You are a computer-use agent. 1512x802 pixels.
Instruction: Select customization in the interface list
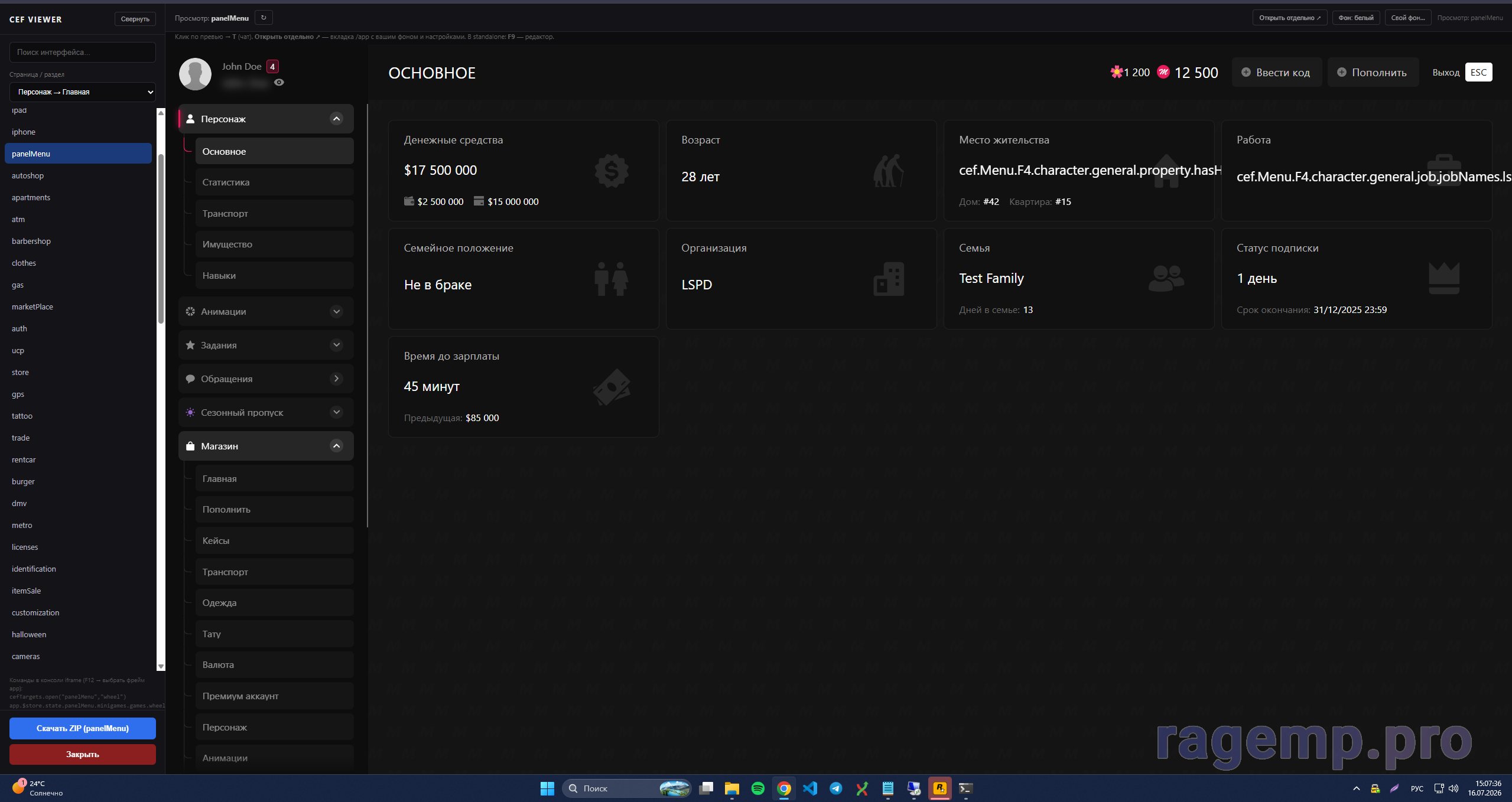pos(78,612)
